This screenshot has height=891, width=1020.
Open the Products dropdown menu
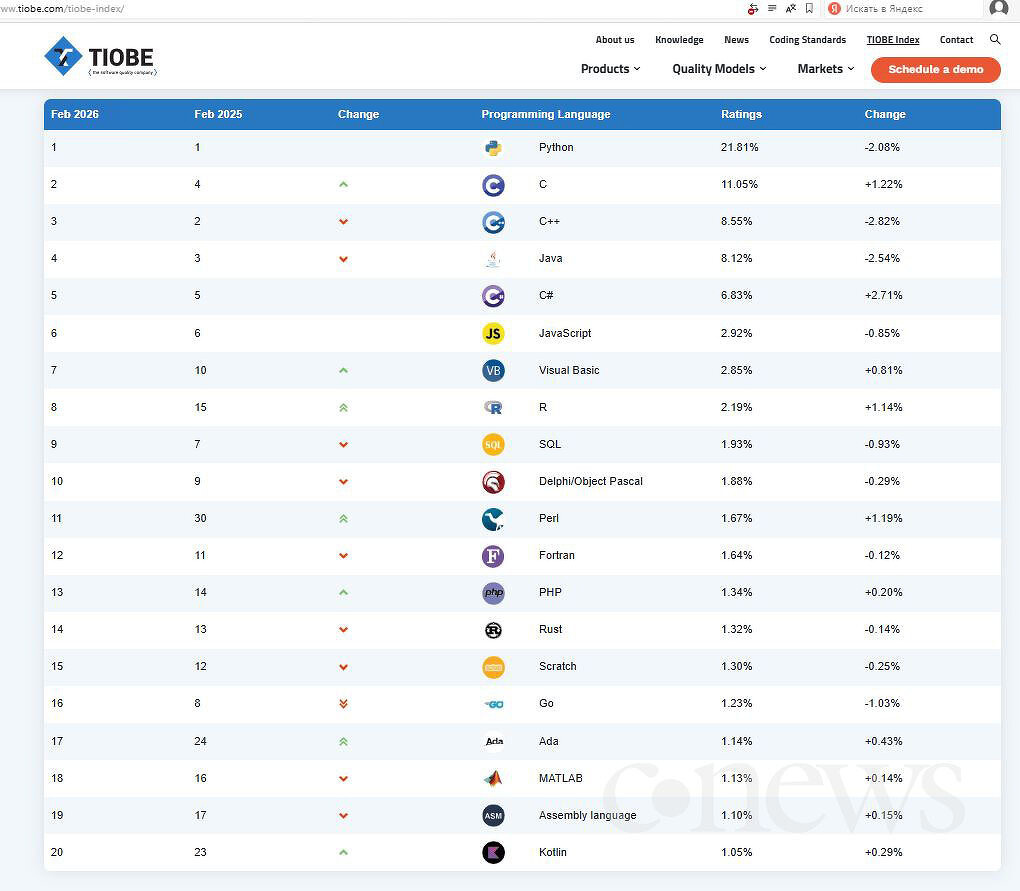coord(610,69)
